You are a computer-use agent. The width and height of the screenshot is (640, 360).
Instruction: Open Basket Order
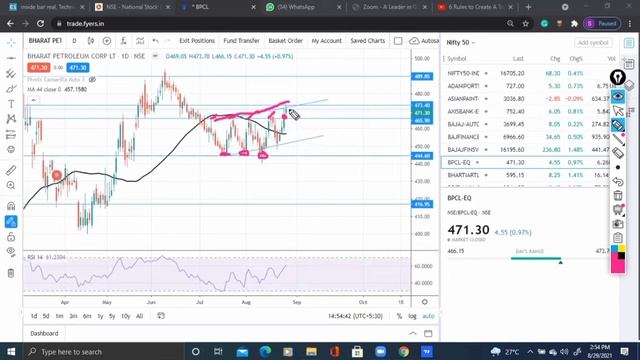tap(286, 41)
